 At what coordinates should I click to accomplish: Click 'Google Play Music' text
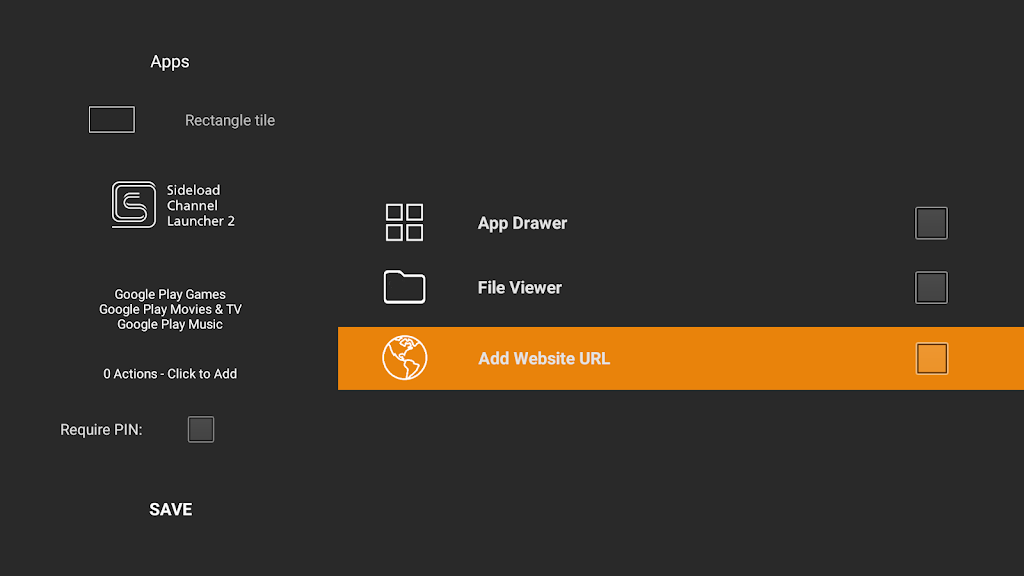[170, 325]
